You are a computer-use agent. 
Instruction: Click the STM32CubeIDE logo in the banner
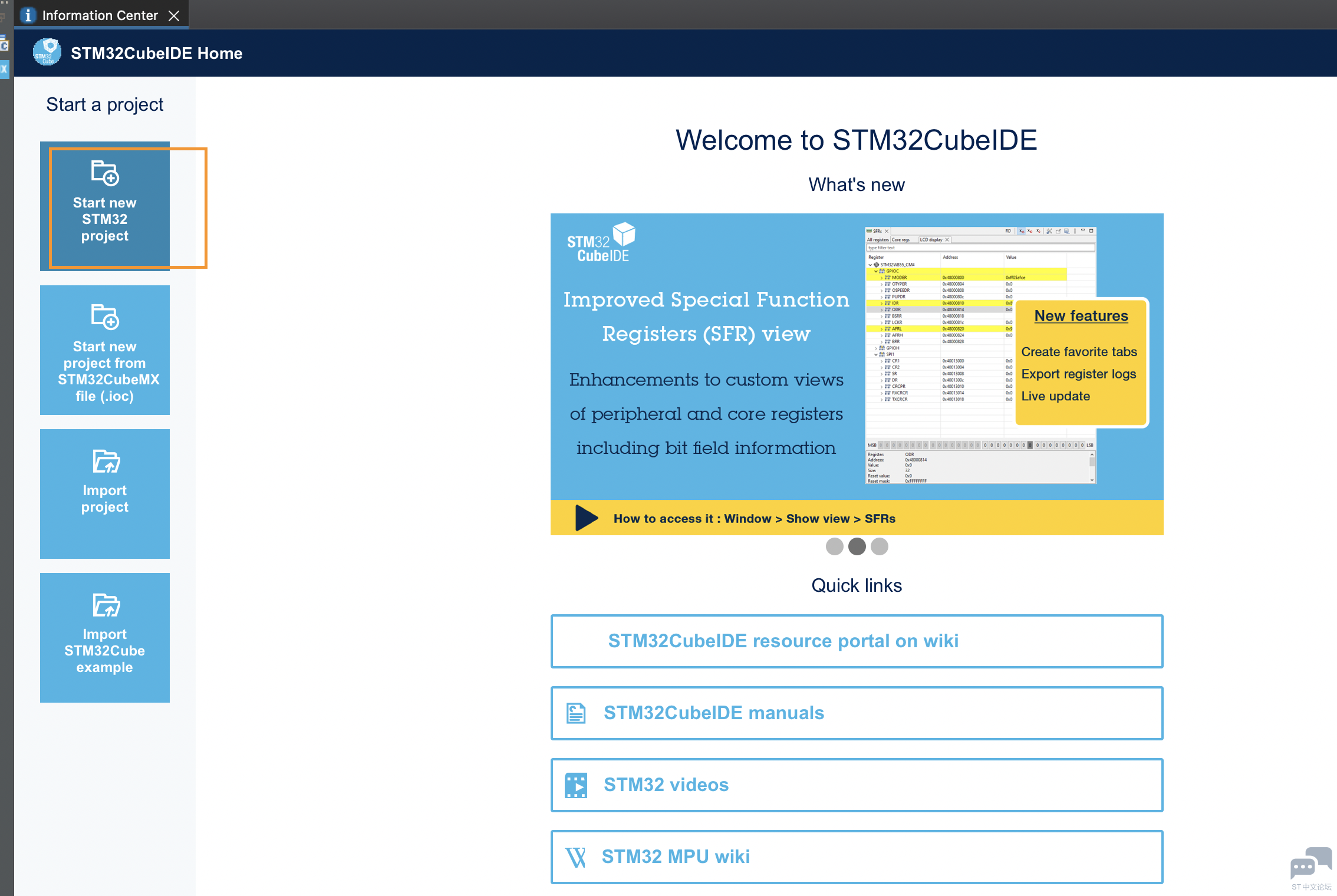tap(601, 242)
